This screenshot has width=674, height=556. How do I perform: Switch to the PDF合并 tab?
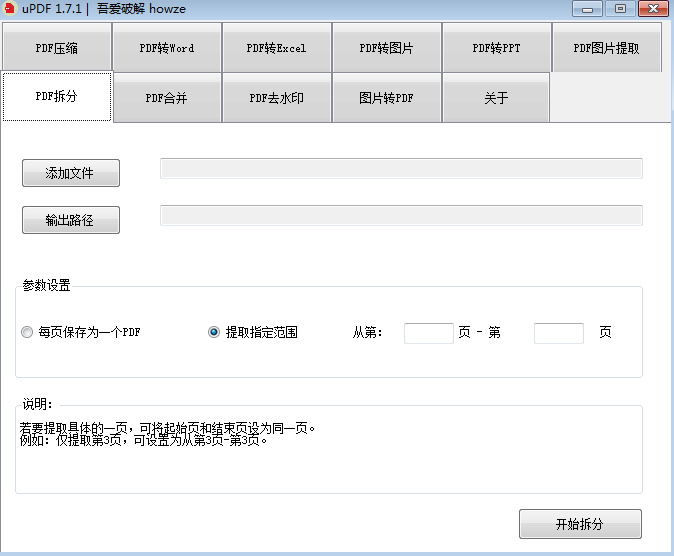pyautogui.click(x=167, y=98)
